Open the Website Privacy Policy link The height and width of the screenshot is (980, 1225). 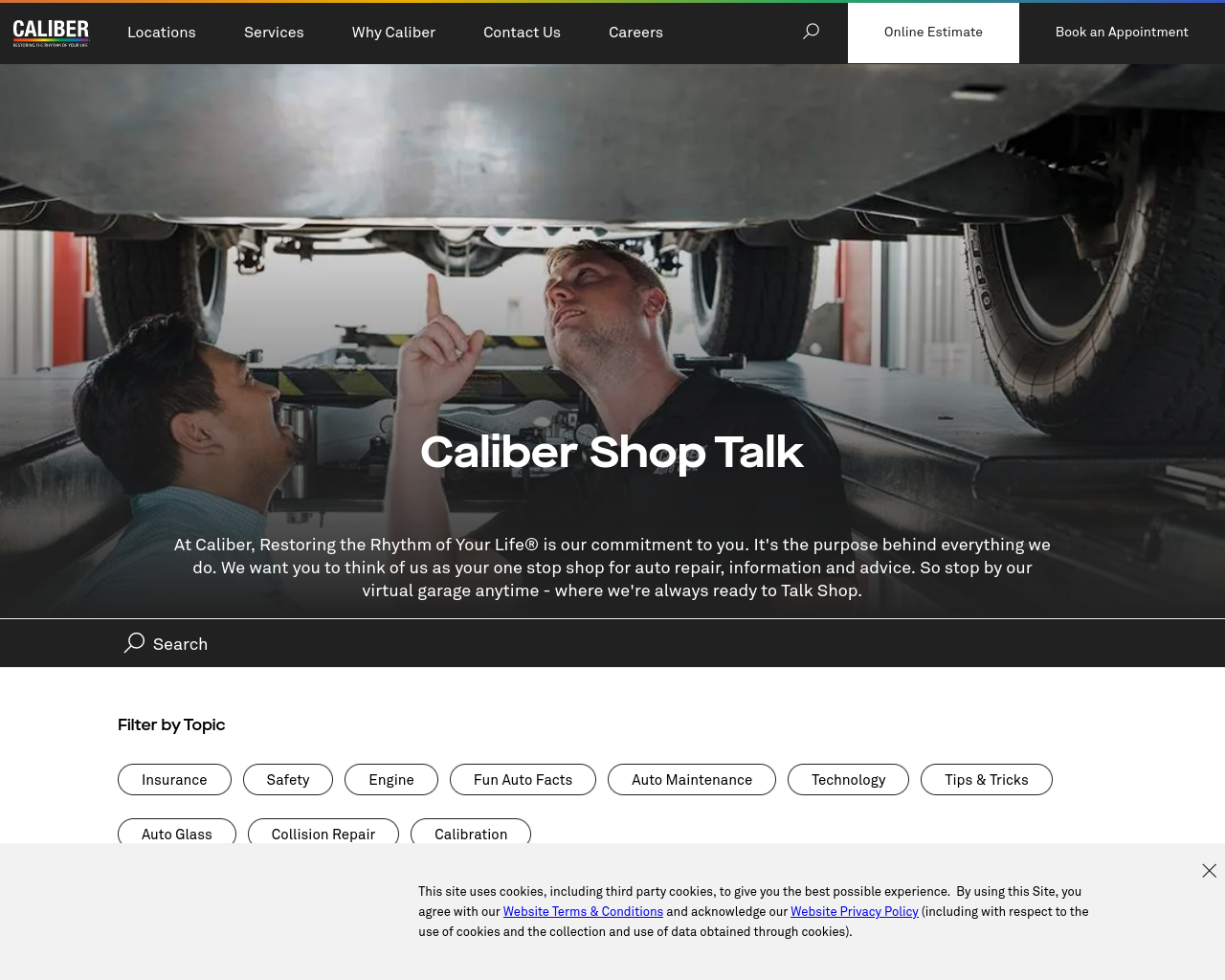click(855, 912)
